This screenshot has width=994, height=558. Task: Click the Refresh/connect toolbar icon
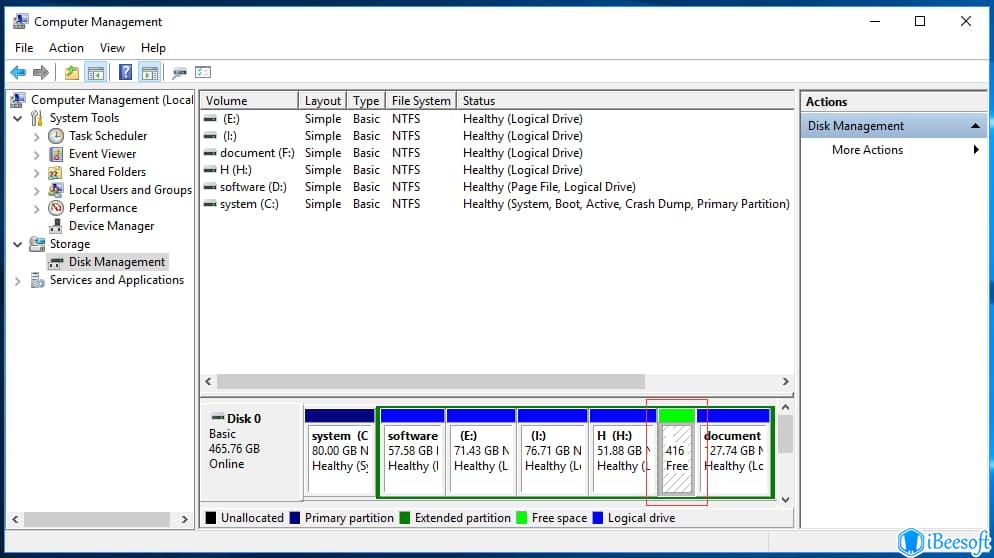[179, 72]
